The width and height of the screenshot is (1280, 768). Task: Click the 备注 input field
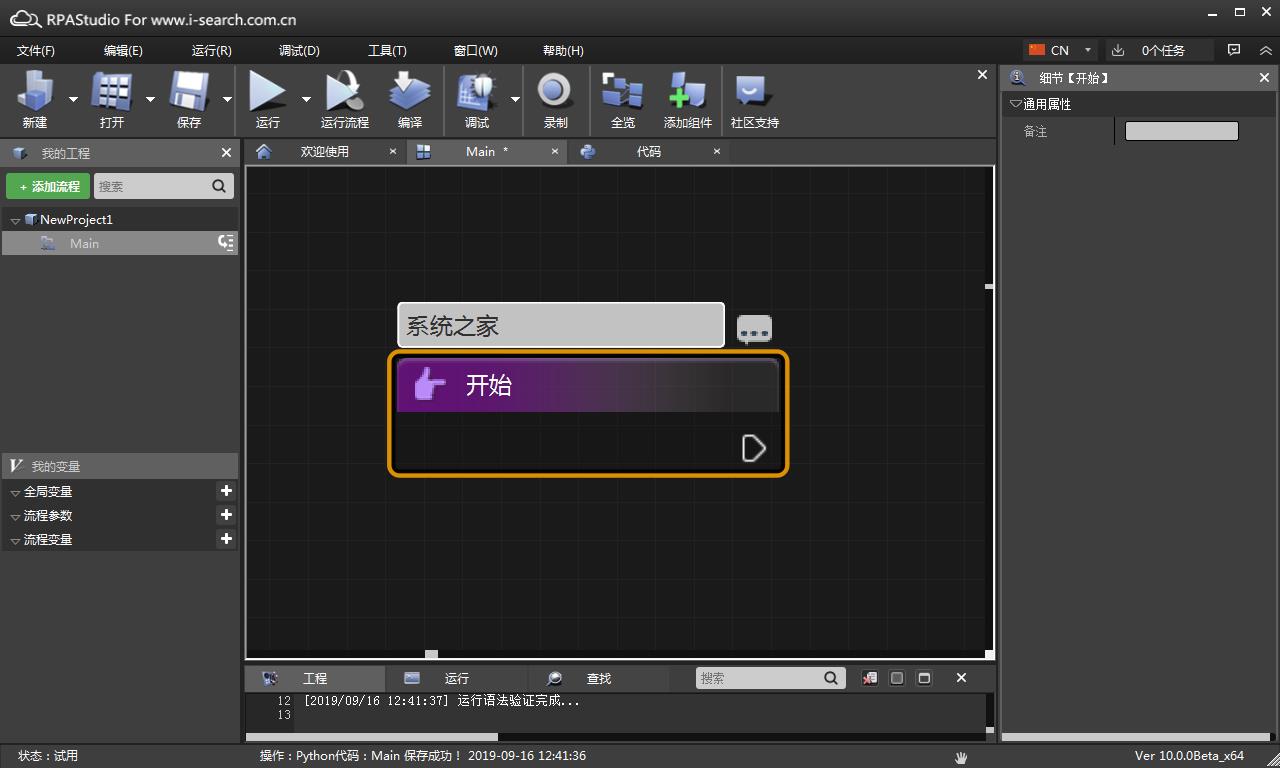(x=1181, y=131)
